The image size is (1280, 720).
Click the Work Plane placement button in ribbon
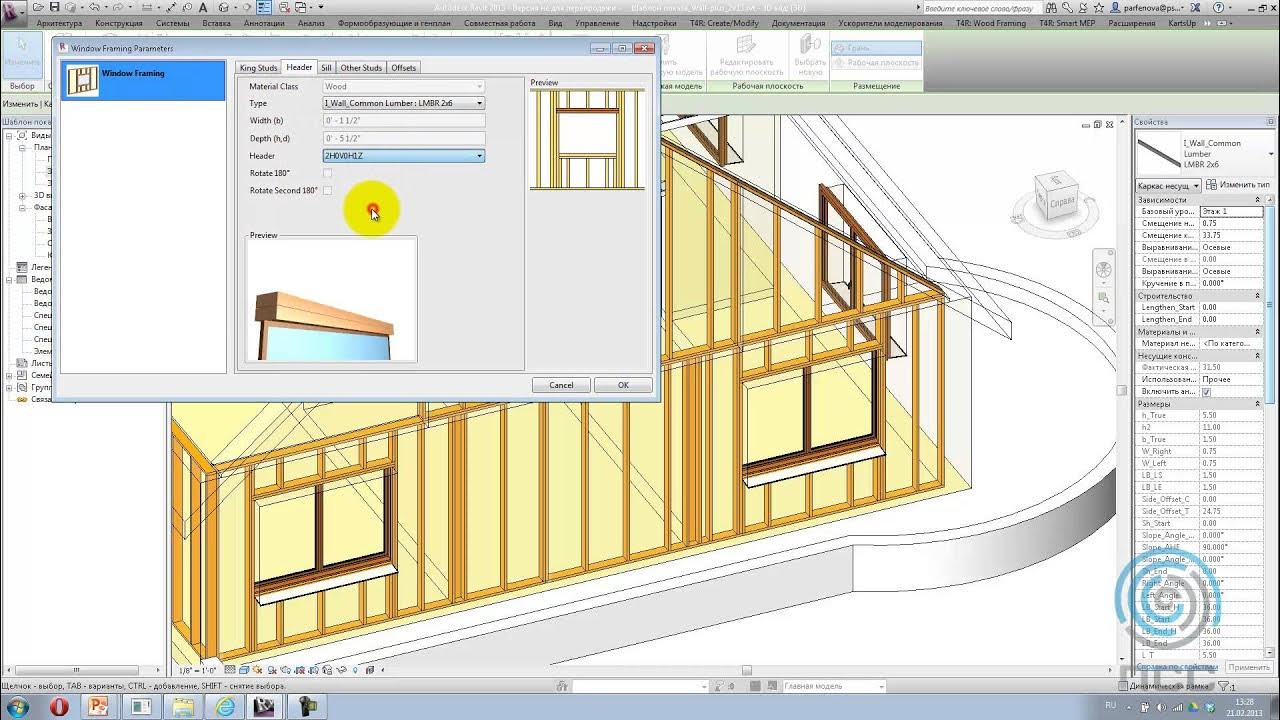(x=876, y=63)
